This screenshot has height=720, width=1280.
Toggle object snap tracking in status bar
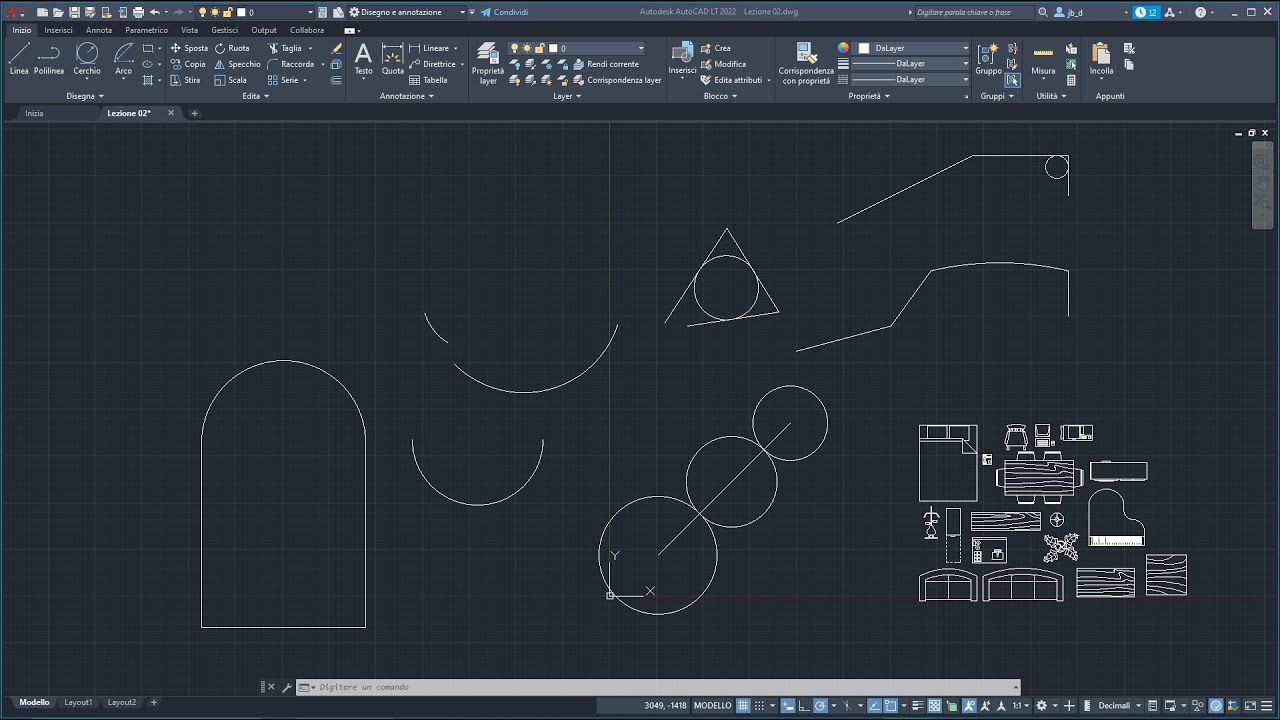pos(875,705)
